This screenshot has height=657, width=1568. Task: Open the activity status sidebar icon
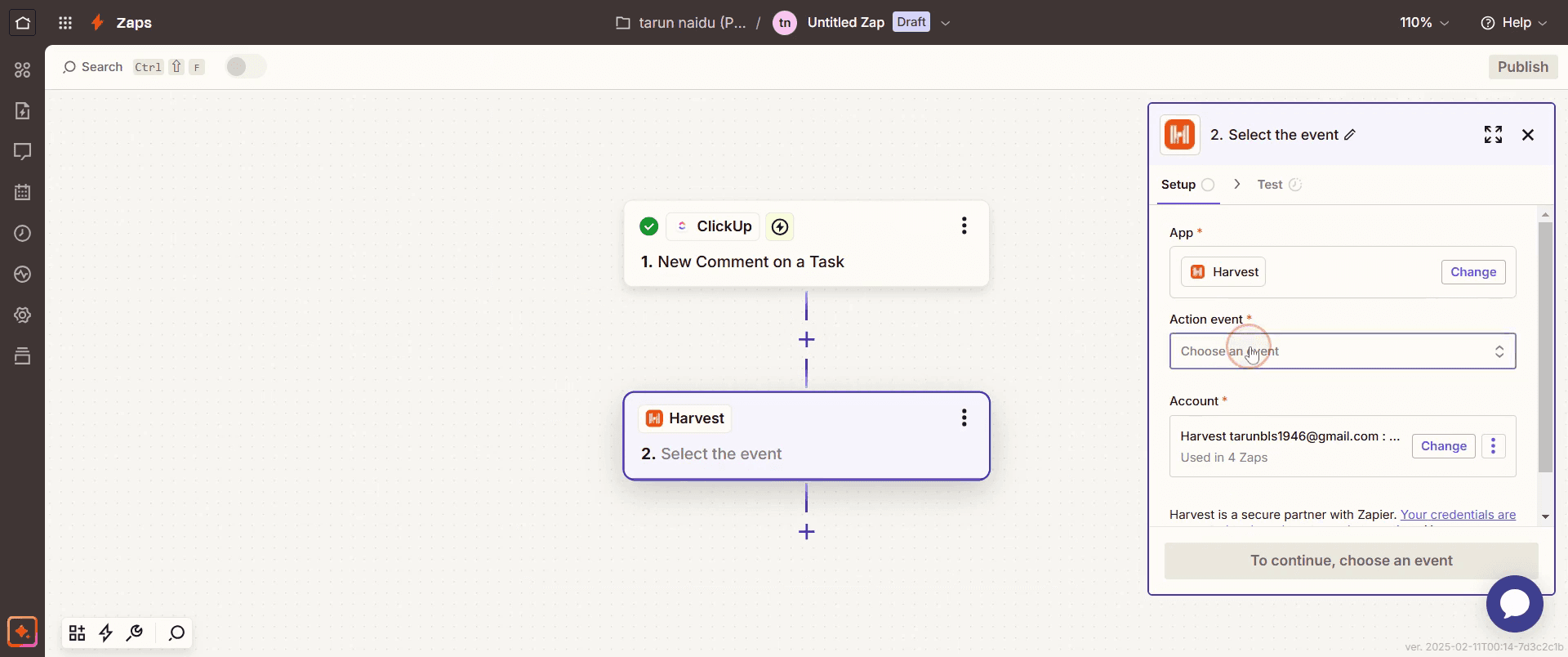23,274
